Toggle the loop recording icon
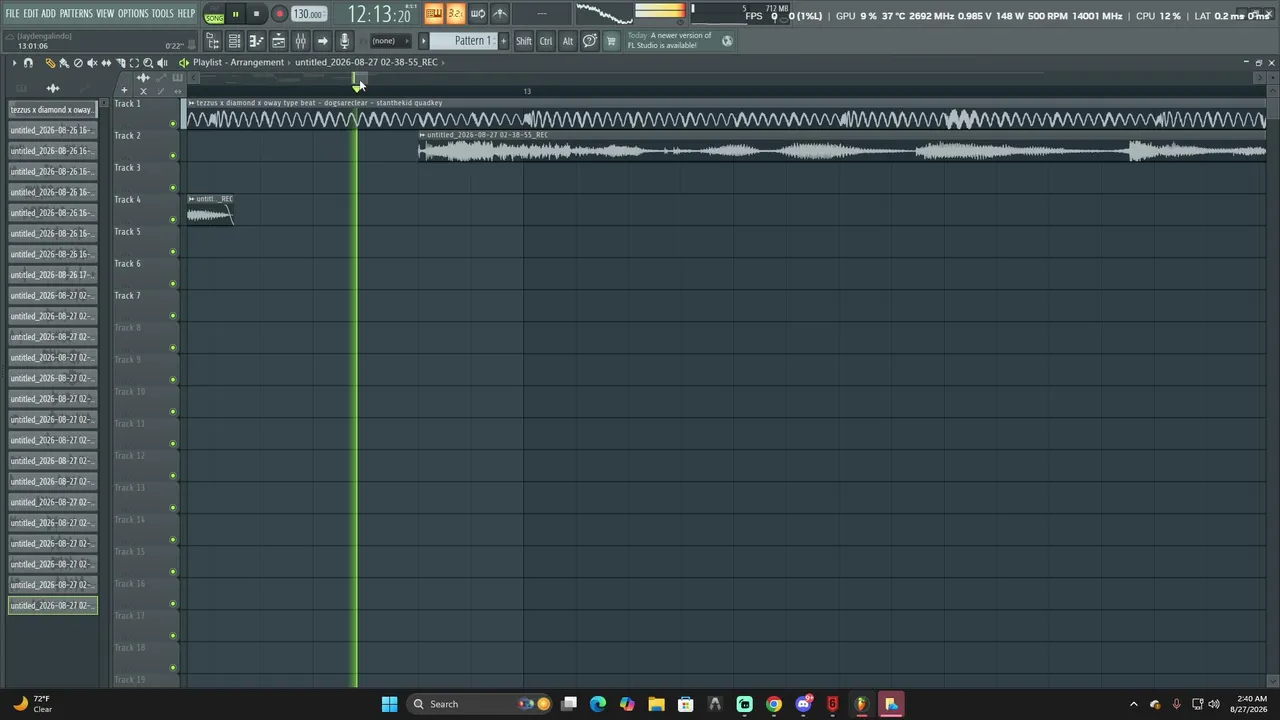The width and height of the screenshot is (1280, 720). [x=477, y=14]
